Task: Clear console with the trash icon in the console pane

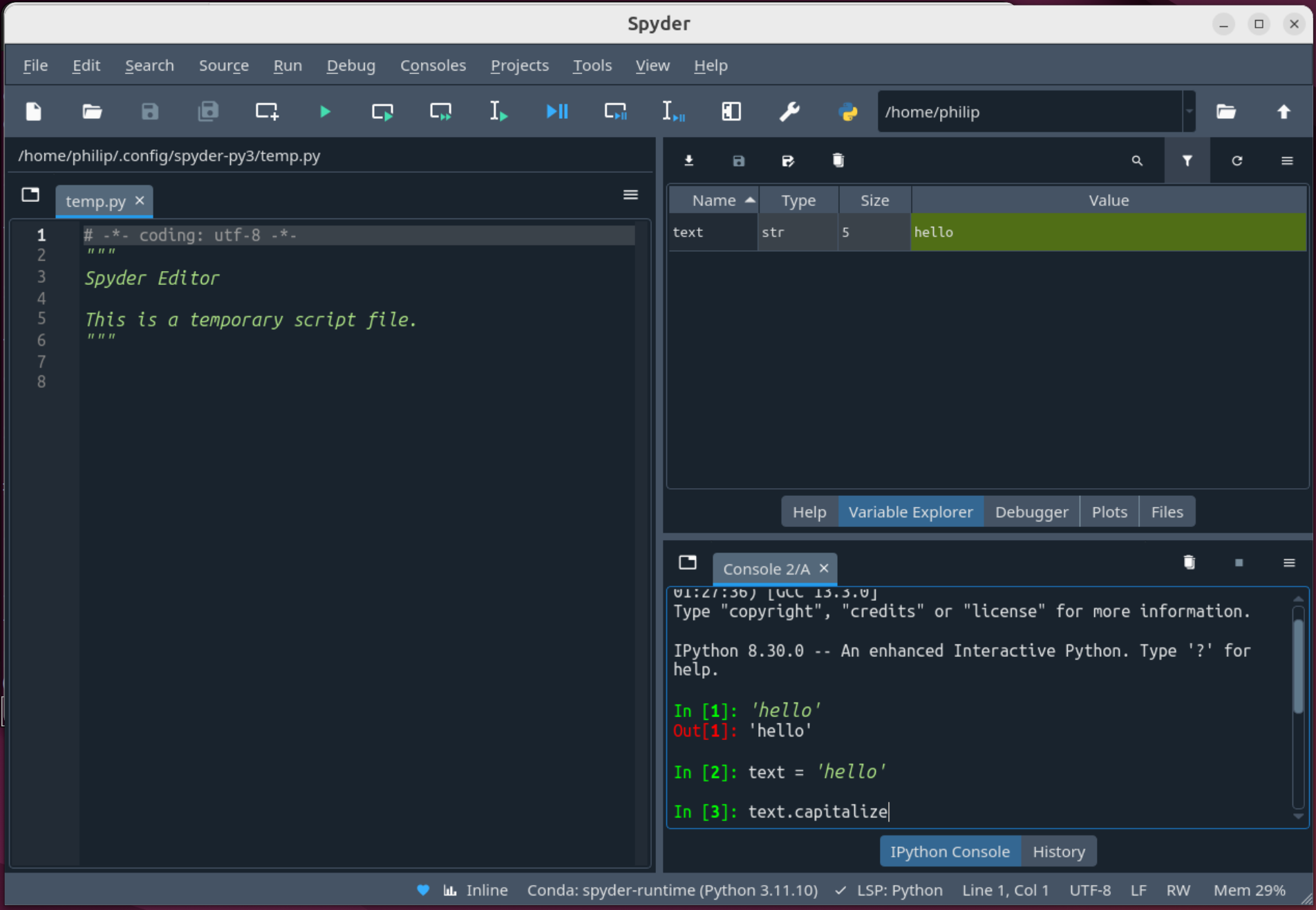Action: (x=1190, y=562)
